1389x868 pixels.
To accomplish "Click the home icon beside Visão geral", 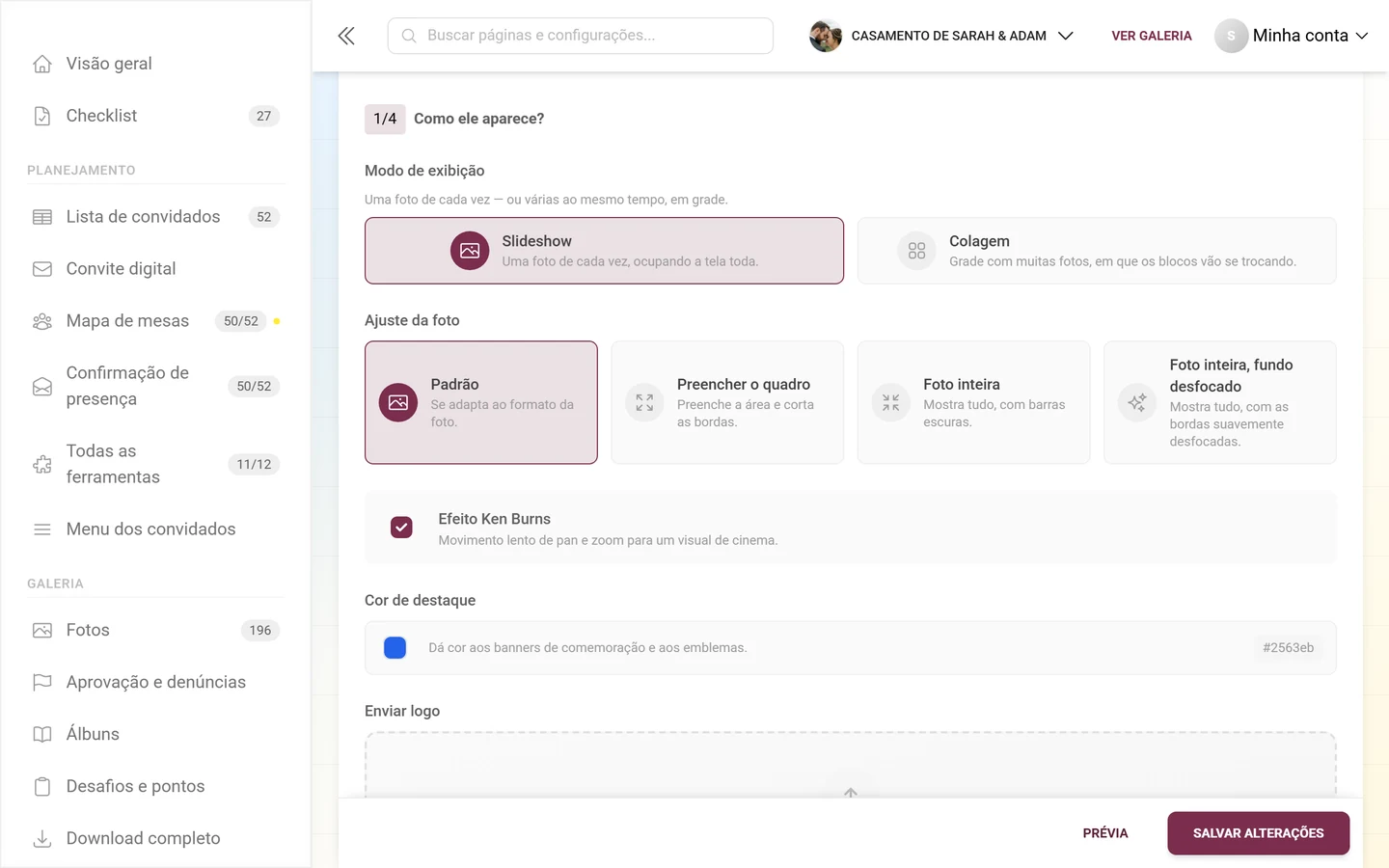I will (42, 64).
